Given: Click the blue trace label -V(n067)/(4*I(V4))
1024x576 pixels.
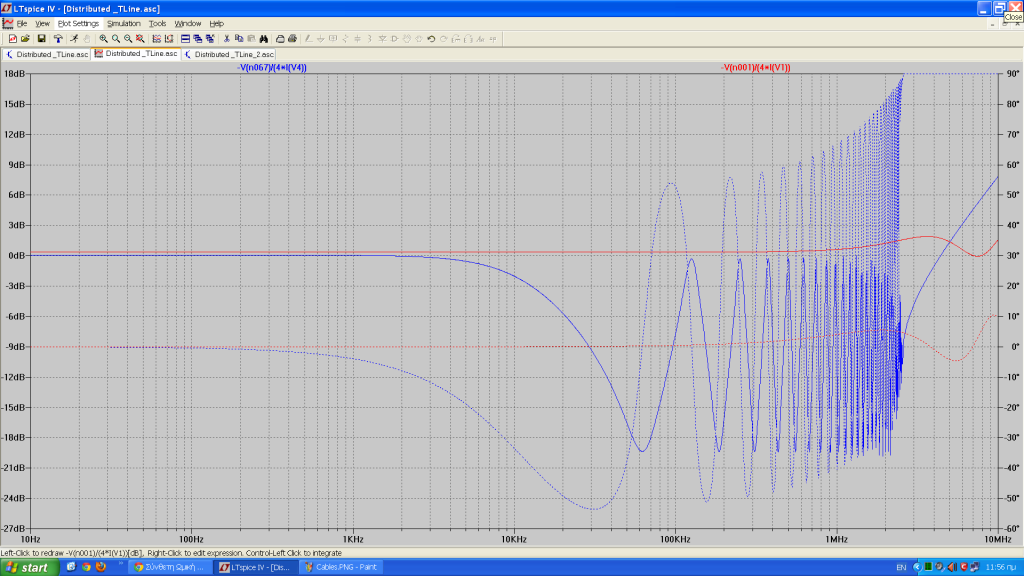Looking at the screenshot, I should point(270,68).
